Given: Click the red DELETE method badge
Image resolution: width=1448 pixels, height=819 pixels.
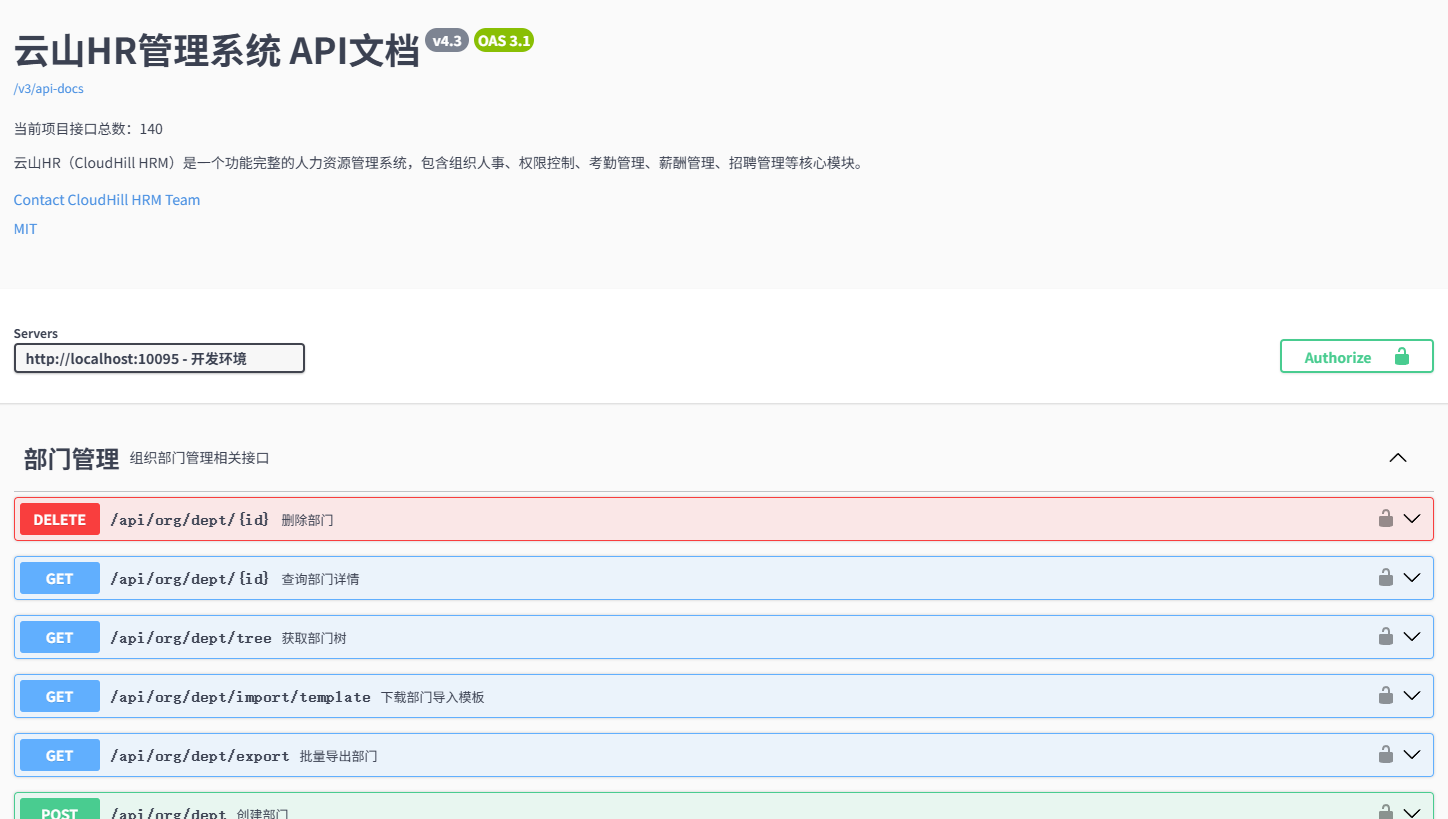Looking at the screenshot, I should click(x=60, y=519).
